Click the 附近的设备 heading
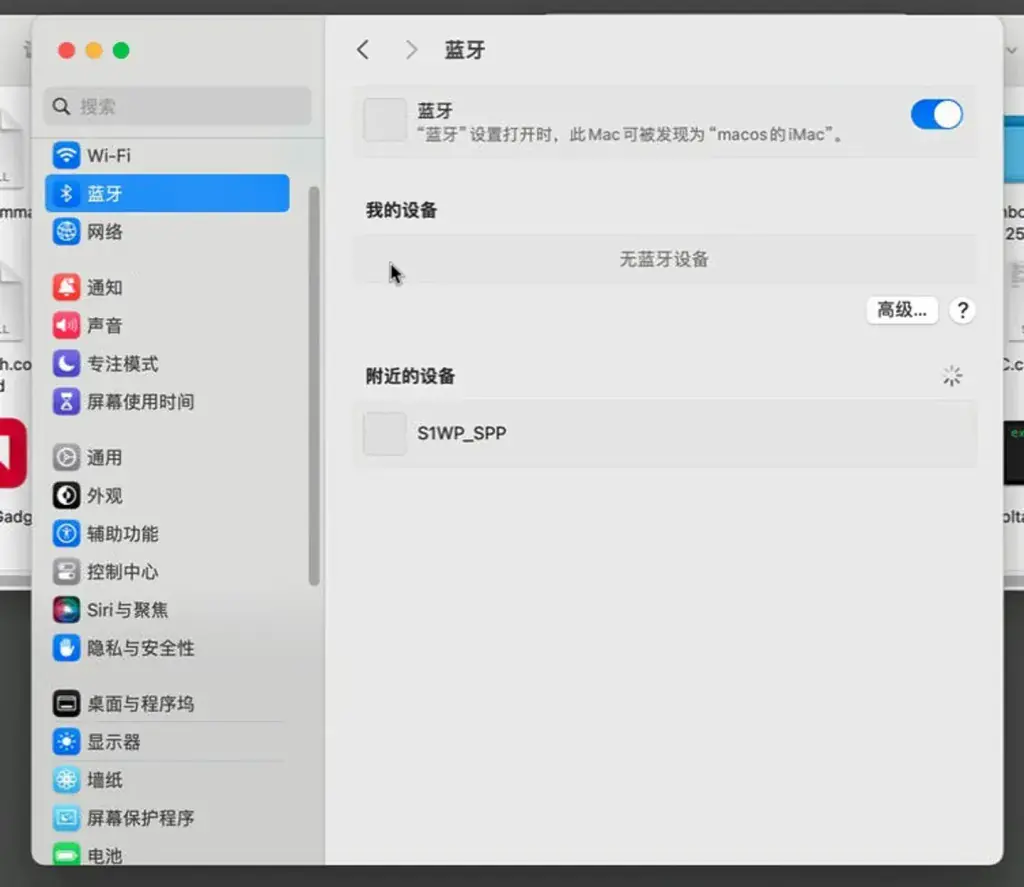Screen dimensions: 1024x887 (x=410, y=376)
